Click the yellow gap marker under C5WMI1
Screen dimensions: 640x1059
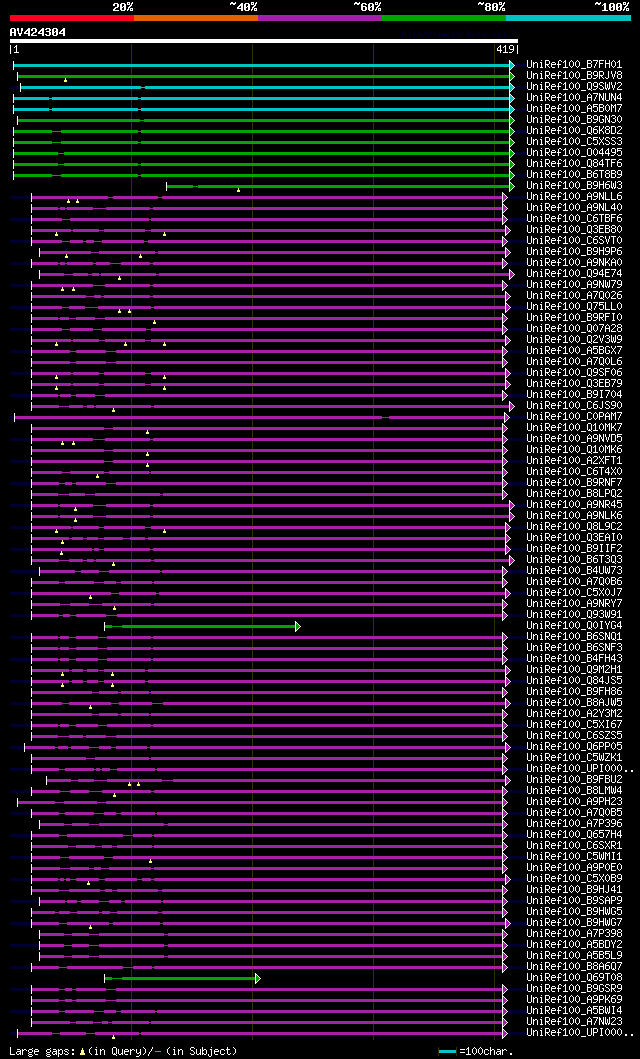coord(151,861)
